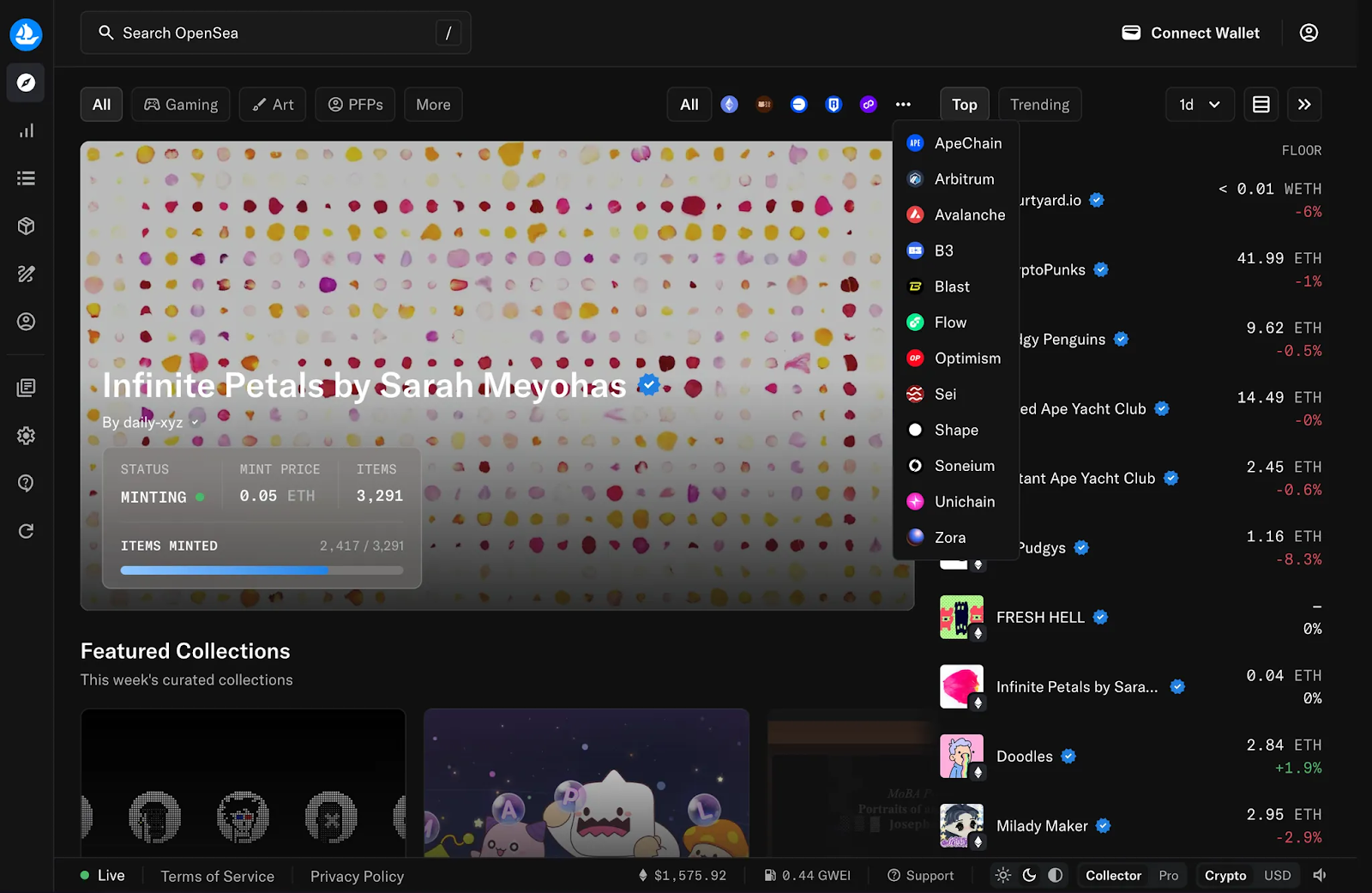Choose Zora from chain menu
This screenshot has width=1372, height=893.
[x=955, y=538]
